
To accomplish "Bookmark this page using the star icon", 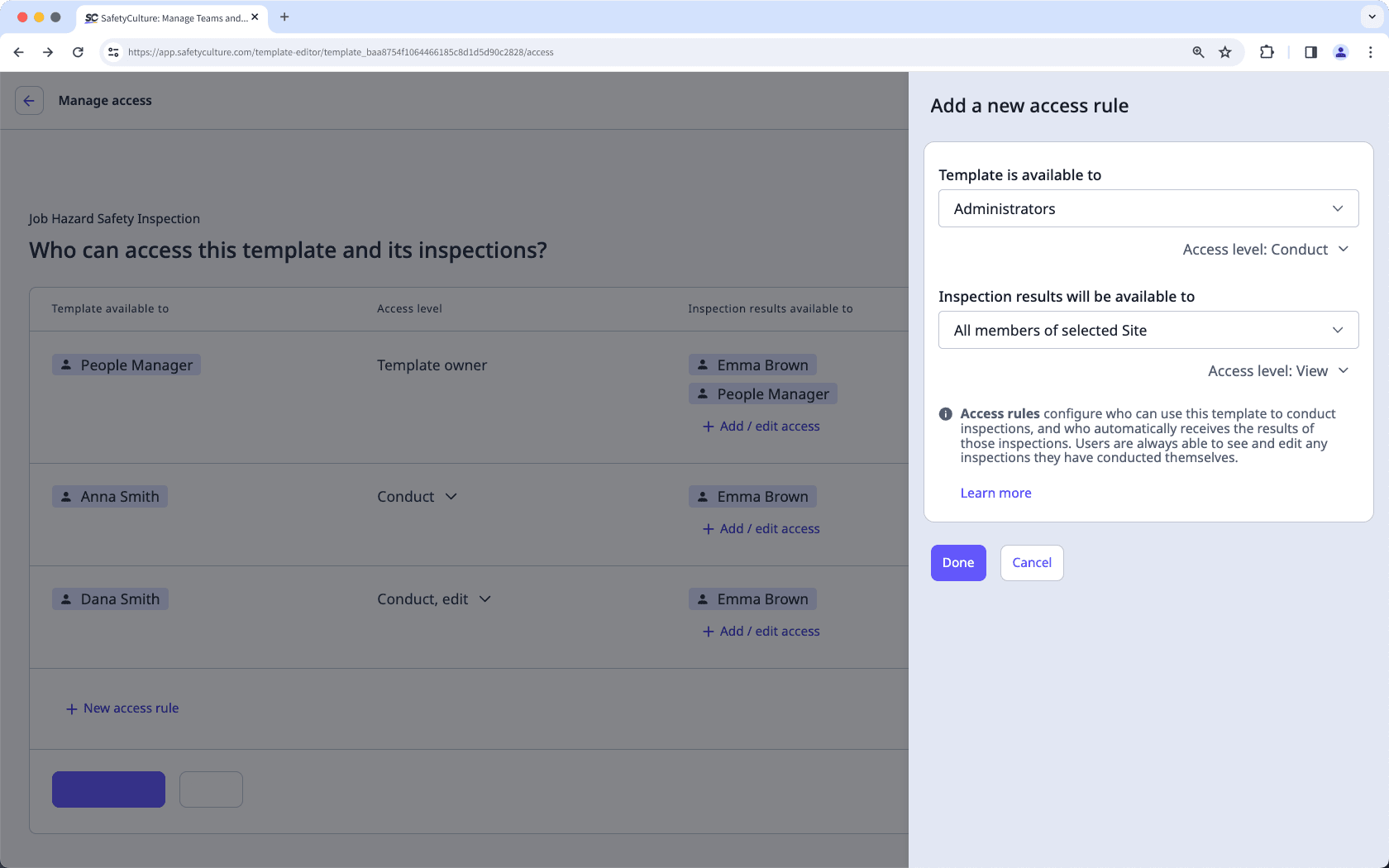I will [x=1224, y=51].
